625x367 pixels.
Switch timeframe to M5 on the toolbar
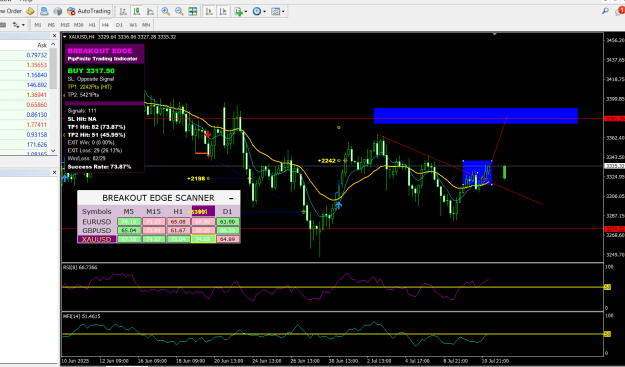pos(51,25)
